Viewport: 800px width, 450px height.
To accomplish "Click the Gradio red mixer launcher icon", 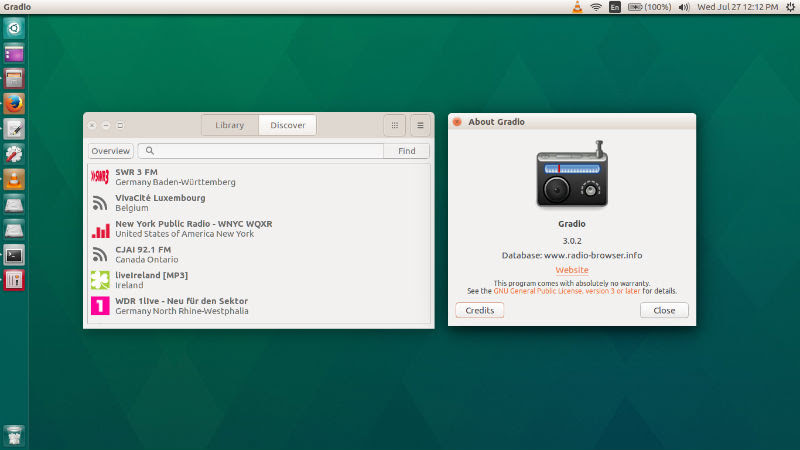I will coord(14,280).
